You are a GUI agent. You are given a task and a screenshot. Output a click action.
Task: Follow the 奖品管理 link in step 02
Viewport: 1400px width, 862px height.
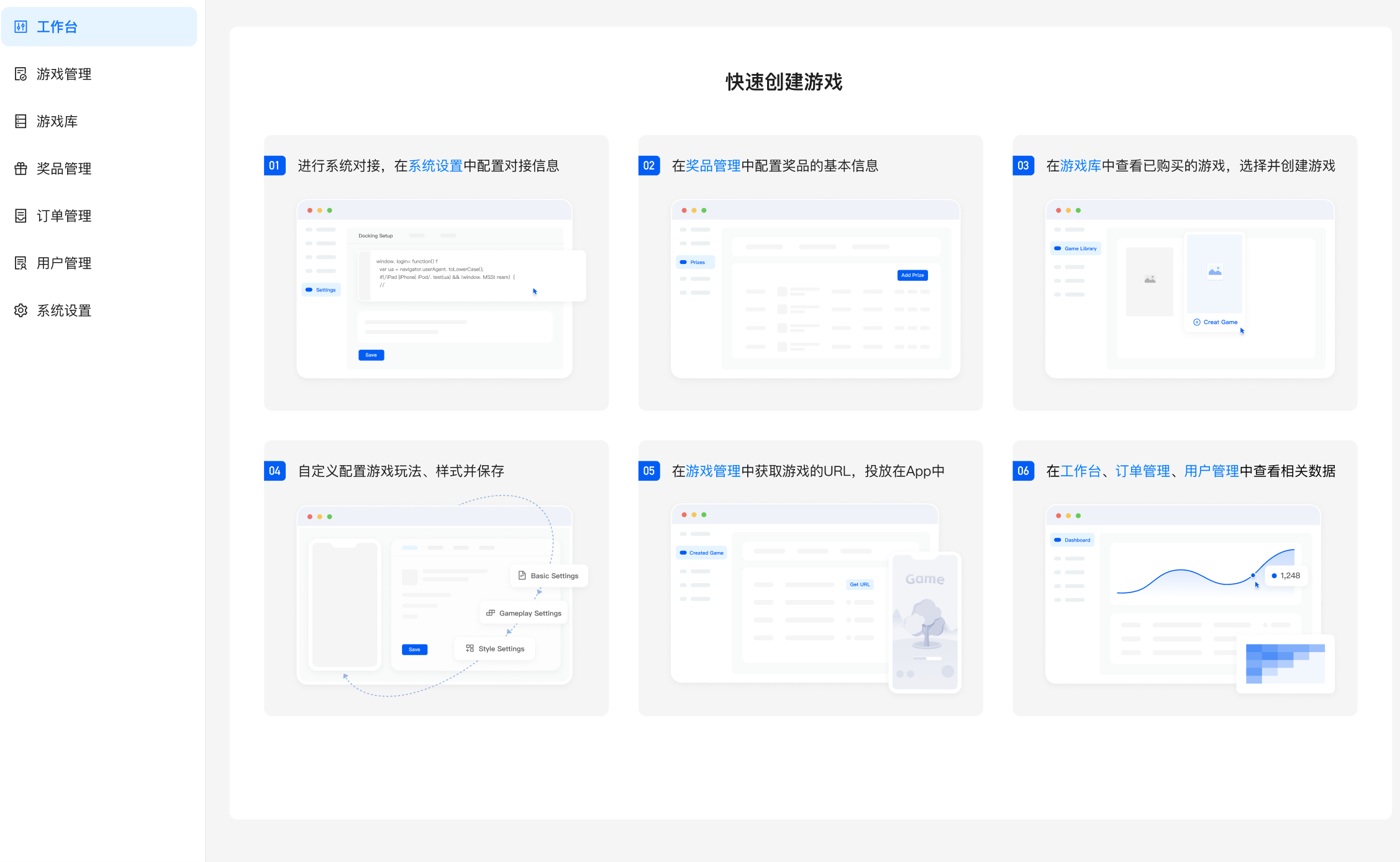click(x=713, y=166)
